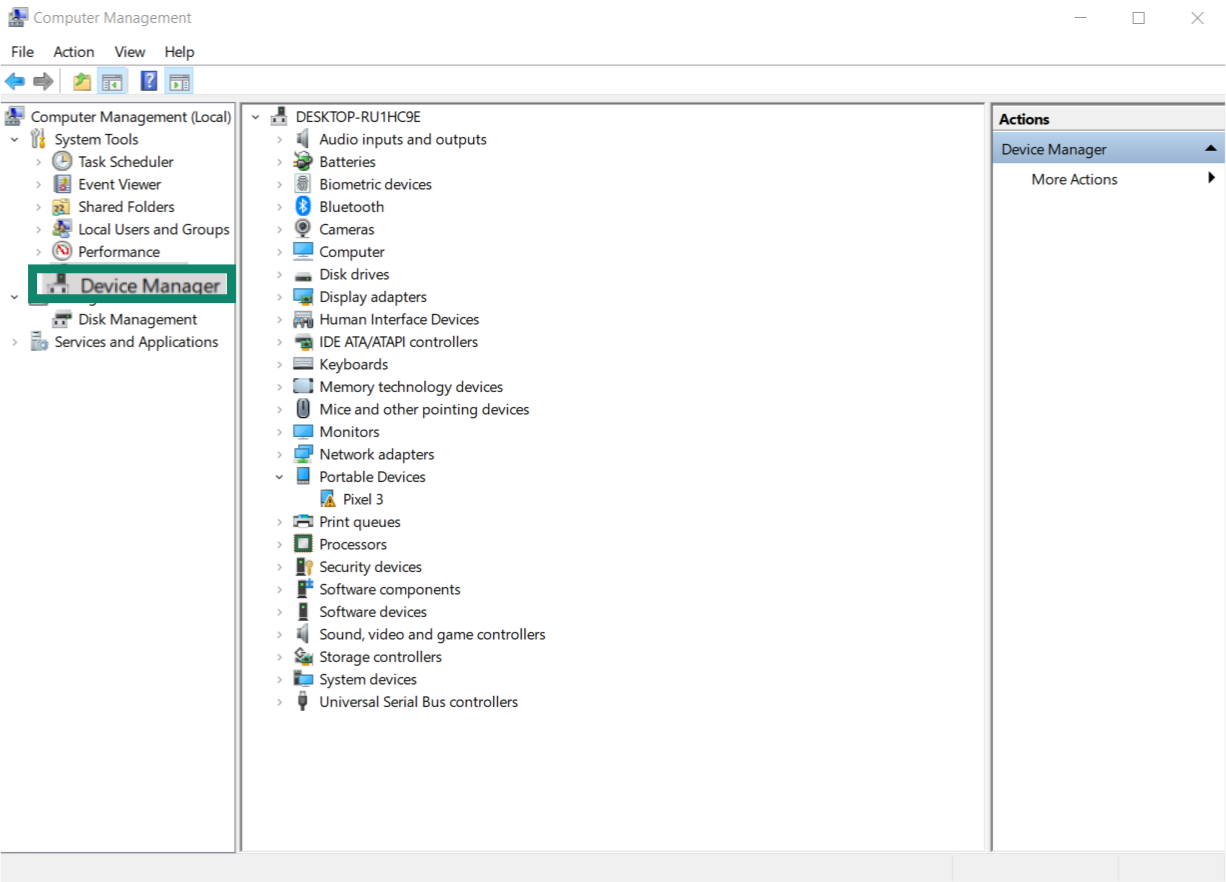Expand System Tools in the sidebar

(14, 138)
